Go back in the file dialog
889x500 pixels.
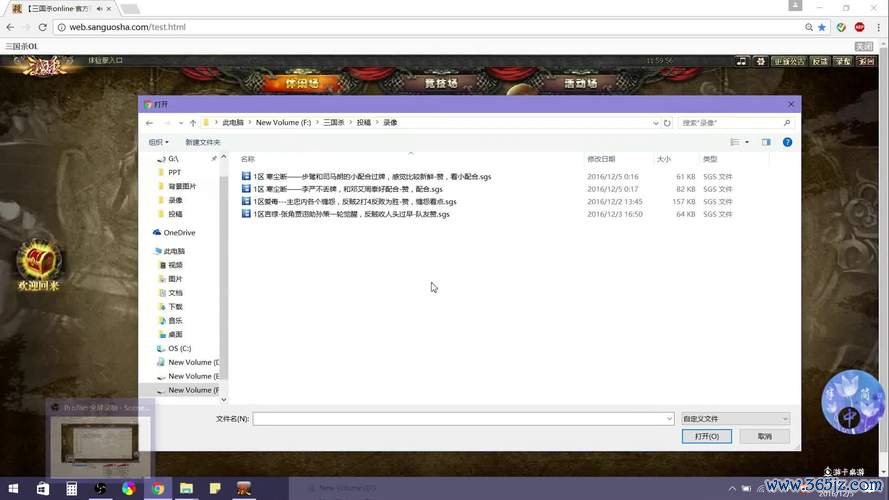point(149,123)
